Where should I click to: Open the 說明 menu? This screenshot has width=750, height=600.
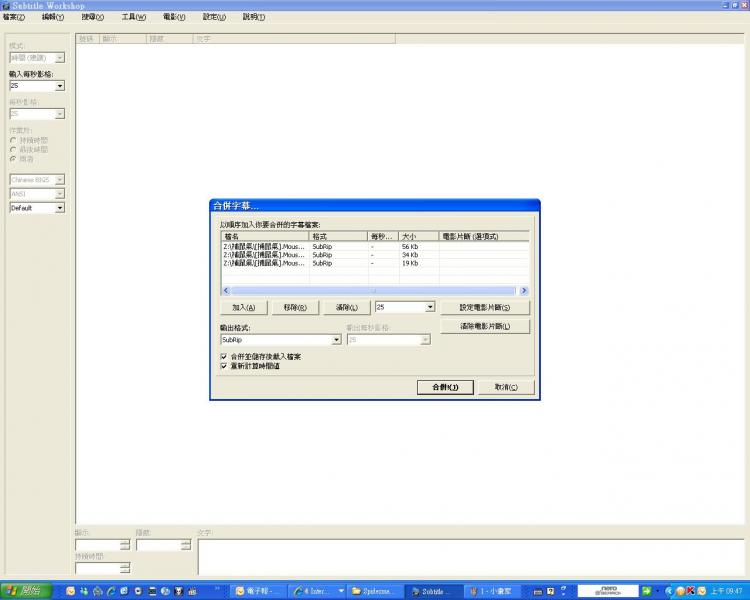pos(254,17)
